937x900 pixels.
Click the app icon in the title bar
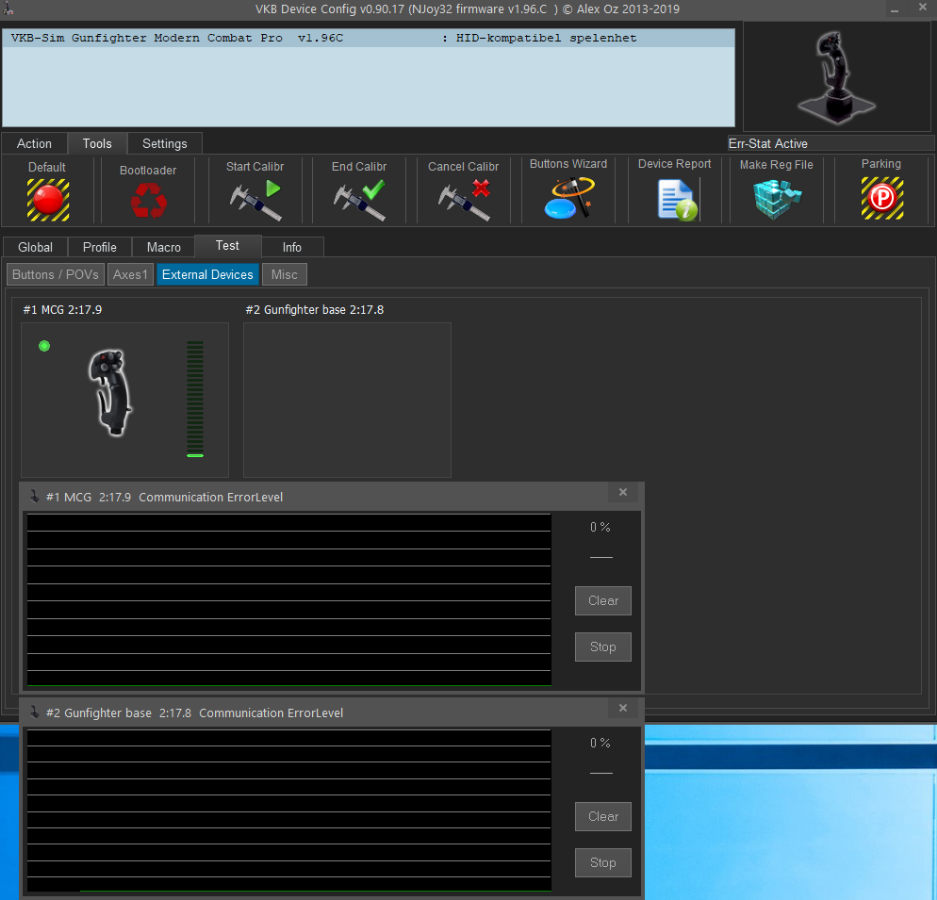8,8
